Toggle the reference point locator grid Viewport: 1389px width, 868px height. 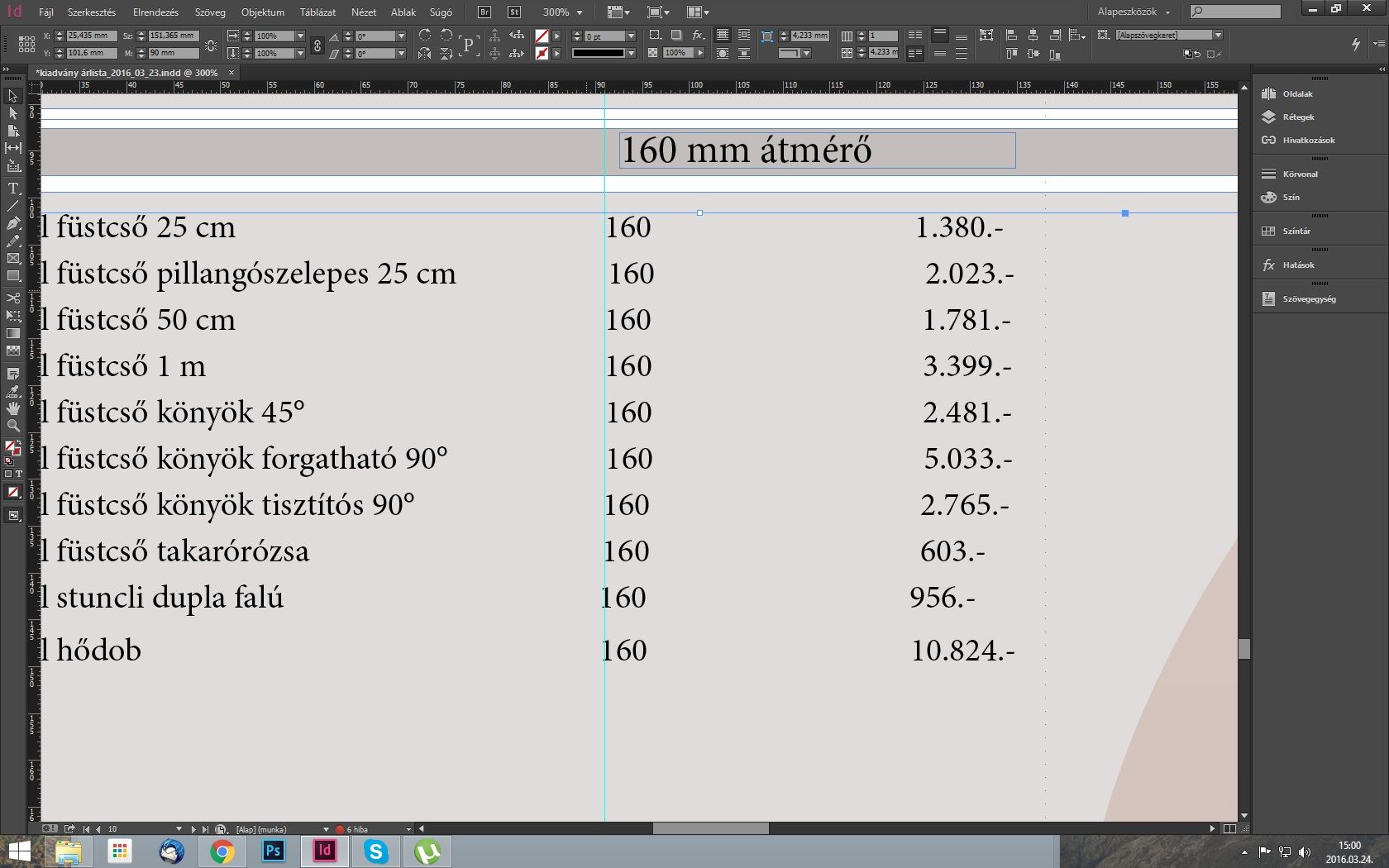26,44
